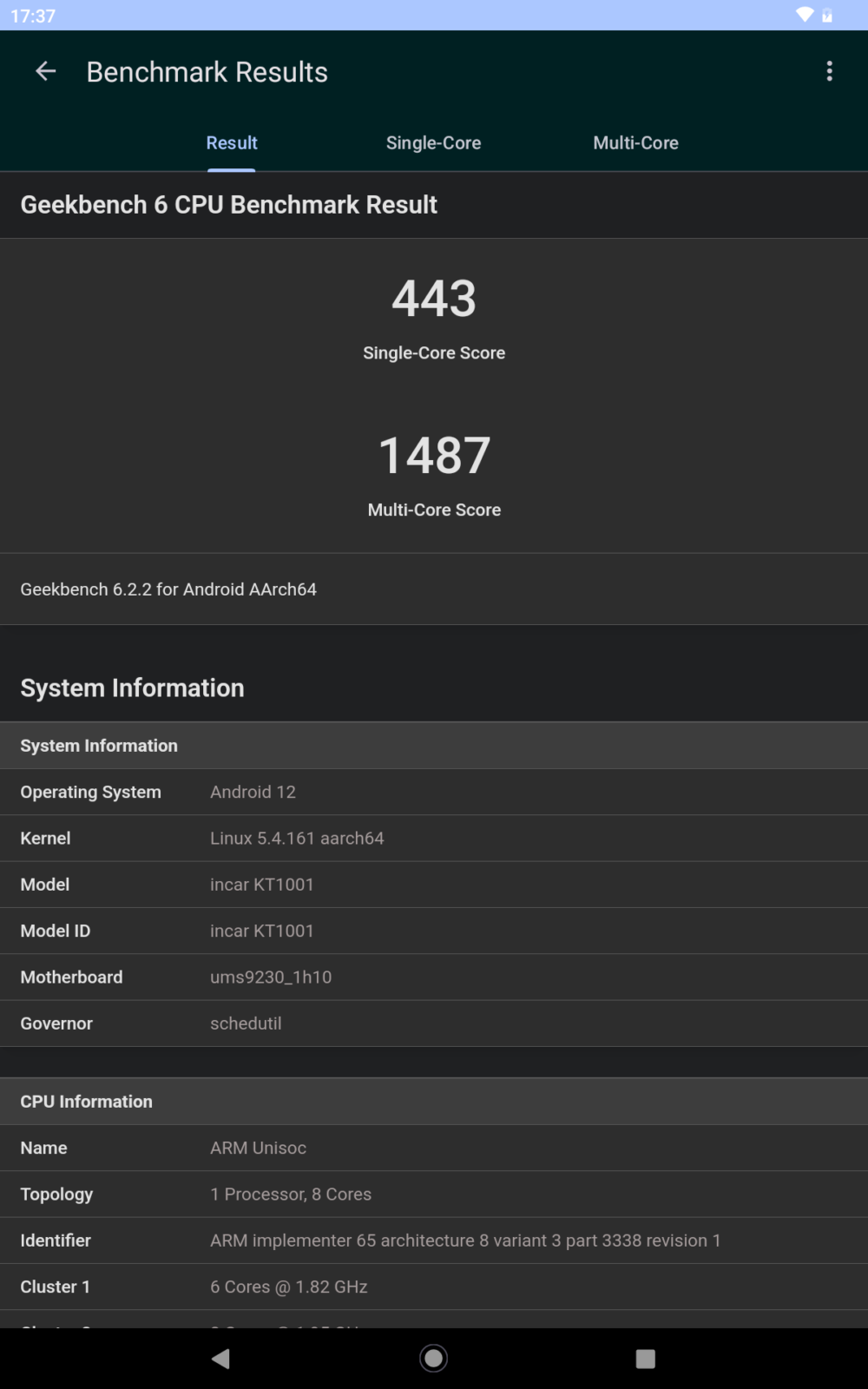Screen dimensions: 868x1389
Task: Open the three-dot overflow menu
Action: (829, 71)
